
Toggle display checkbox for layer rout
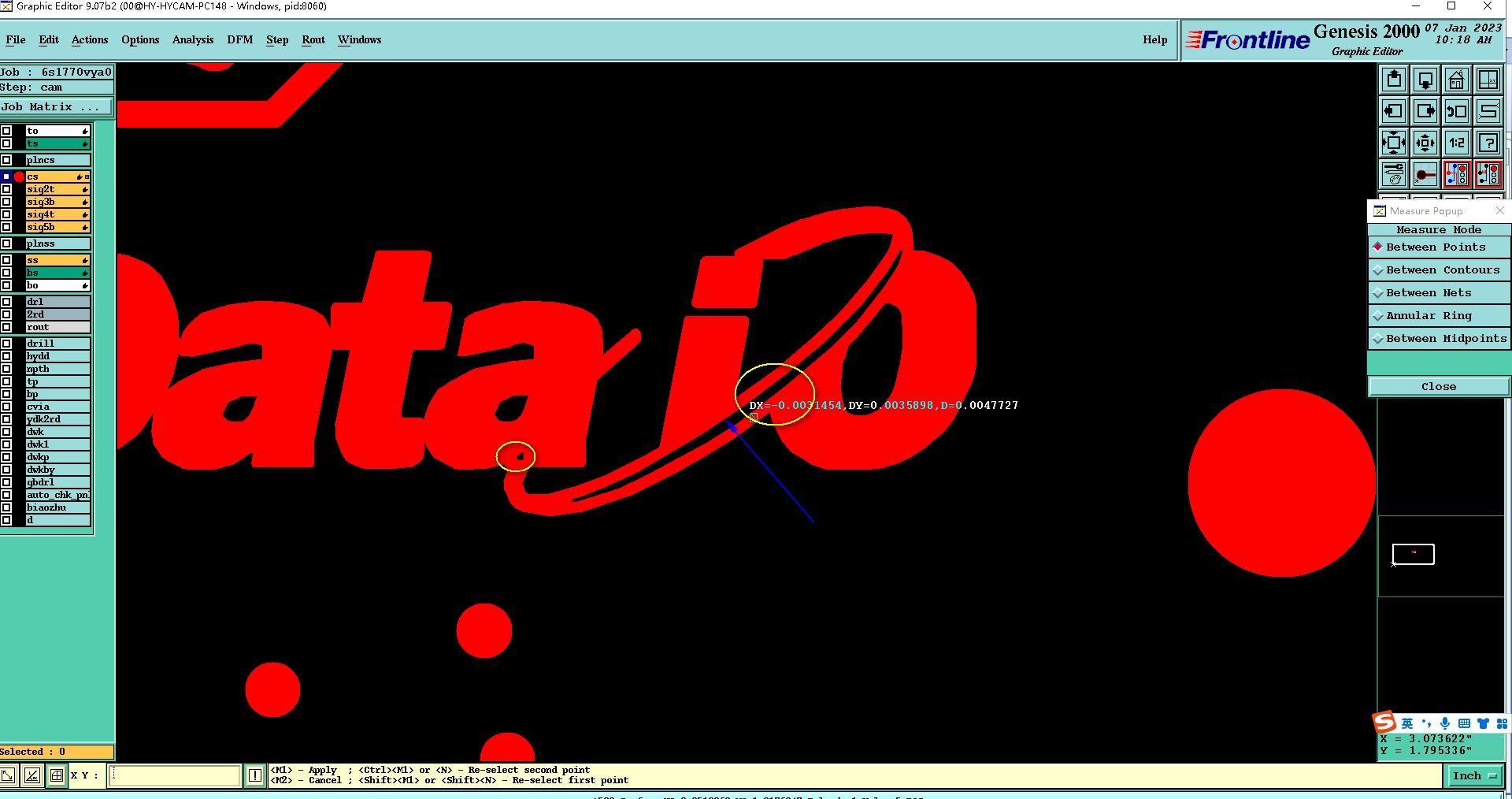point(6,327)
